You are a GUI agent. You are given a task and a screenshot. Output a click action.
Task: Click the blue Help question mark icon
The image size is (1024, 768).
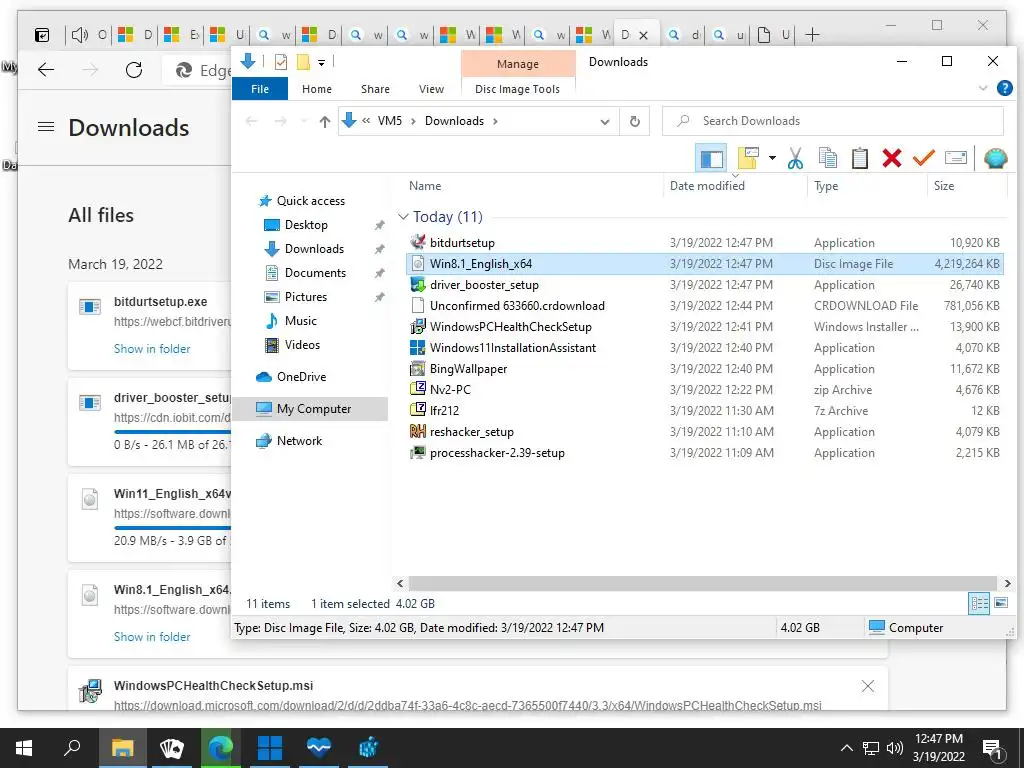(x=1004, y=88)
